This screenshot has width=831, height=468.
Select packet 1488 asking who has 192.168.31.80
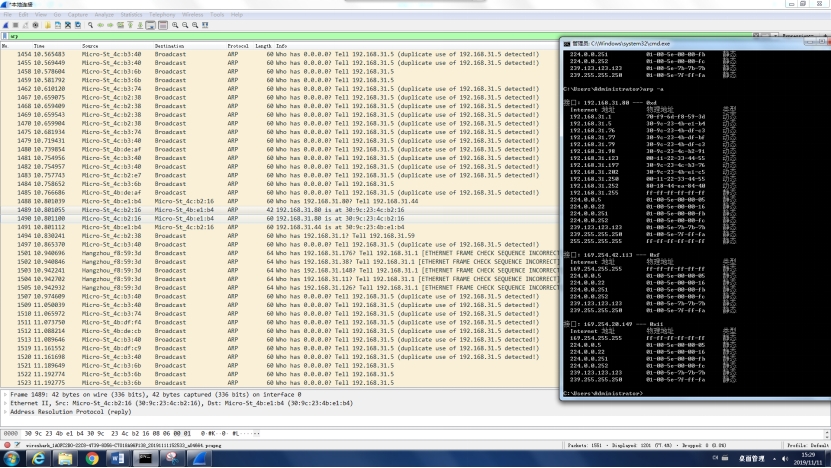(x=280, y=201)
